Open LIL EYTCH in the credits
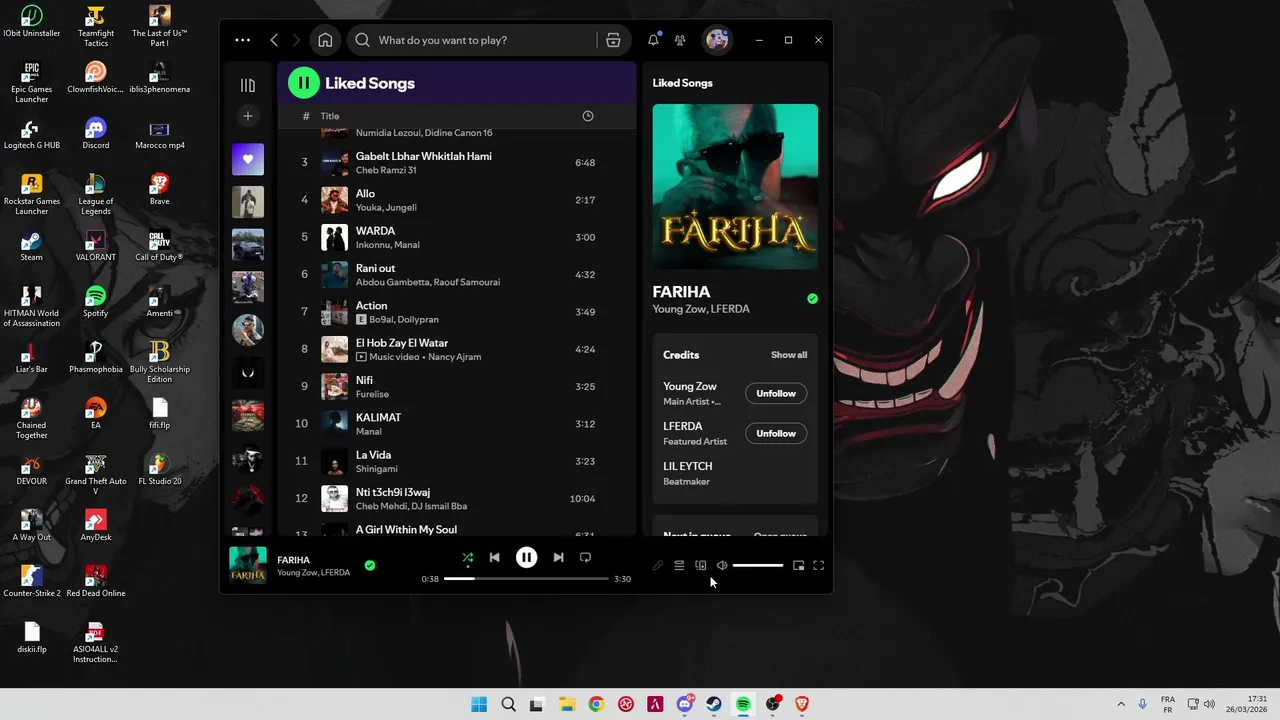The image size is (1280, 720). pos(688,466)
